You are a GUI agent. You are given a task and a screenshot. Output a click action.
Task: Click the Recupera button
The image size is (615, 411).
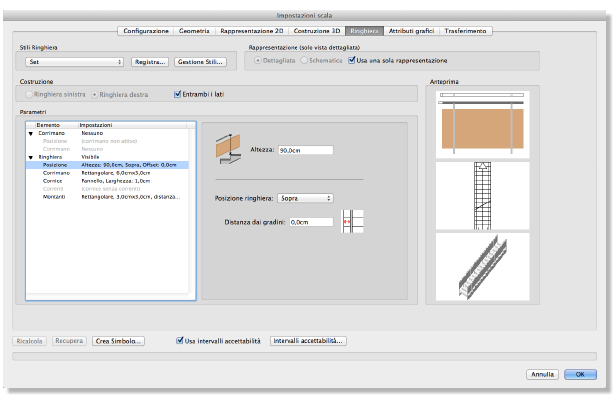[69, 341]
